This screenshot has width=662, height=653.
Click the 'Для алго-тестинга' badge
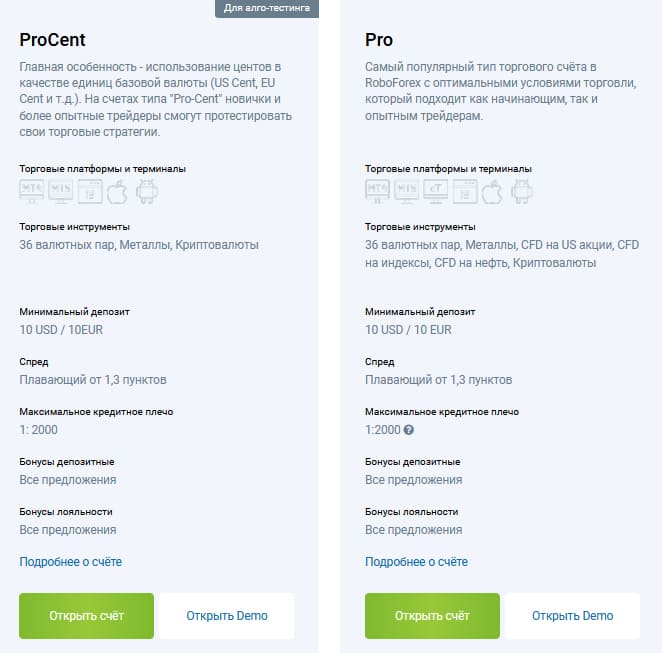(x=266, y=8)
